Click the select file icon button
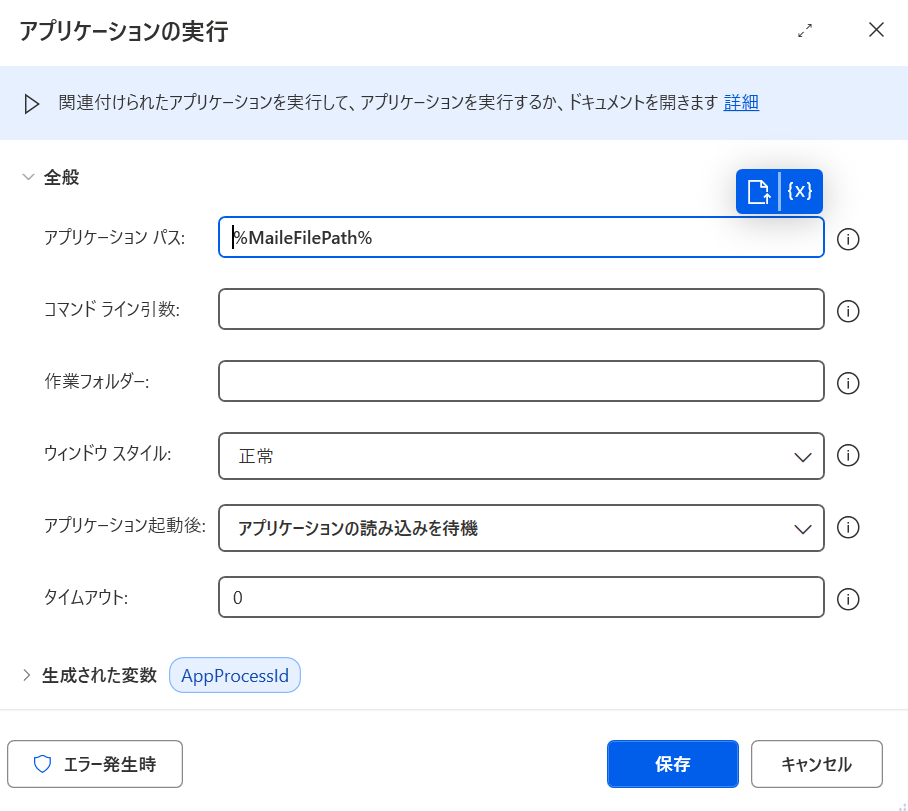Image resolution: width=908 pixels, height=811 pixels. click(758, 192)
